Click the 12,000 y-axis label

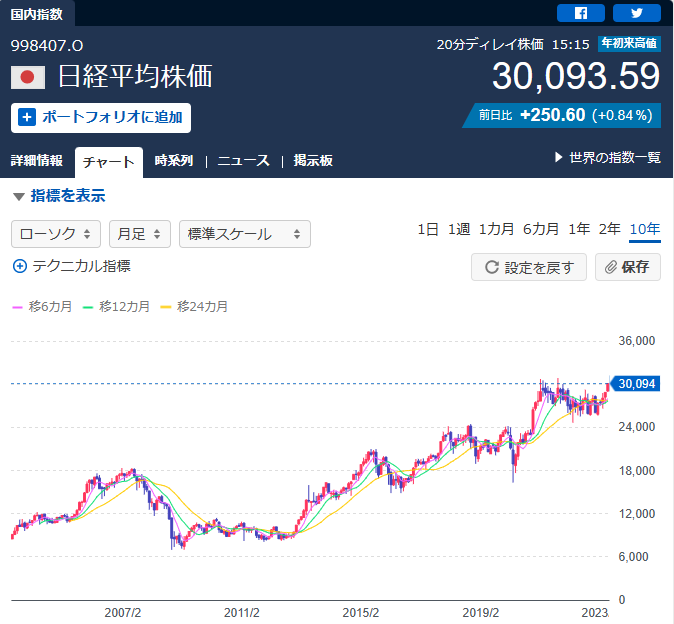pyautogui.click(x=637, y=514)
